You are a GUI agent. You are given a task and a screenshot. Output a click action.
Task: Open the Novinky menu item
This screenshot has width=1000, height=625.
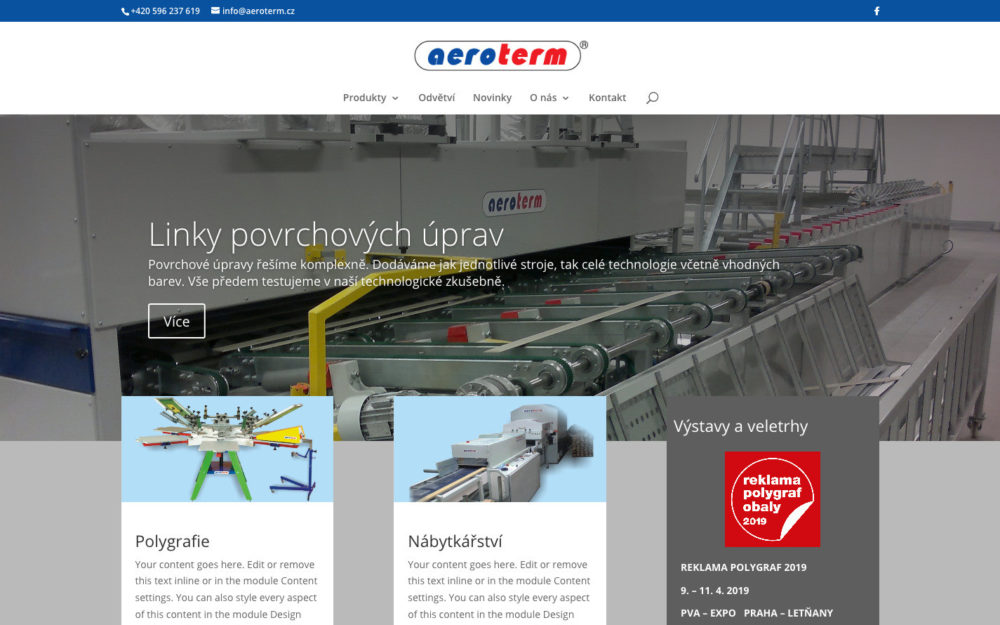pos(492,98)
